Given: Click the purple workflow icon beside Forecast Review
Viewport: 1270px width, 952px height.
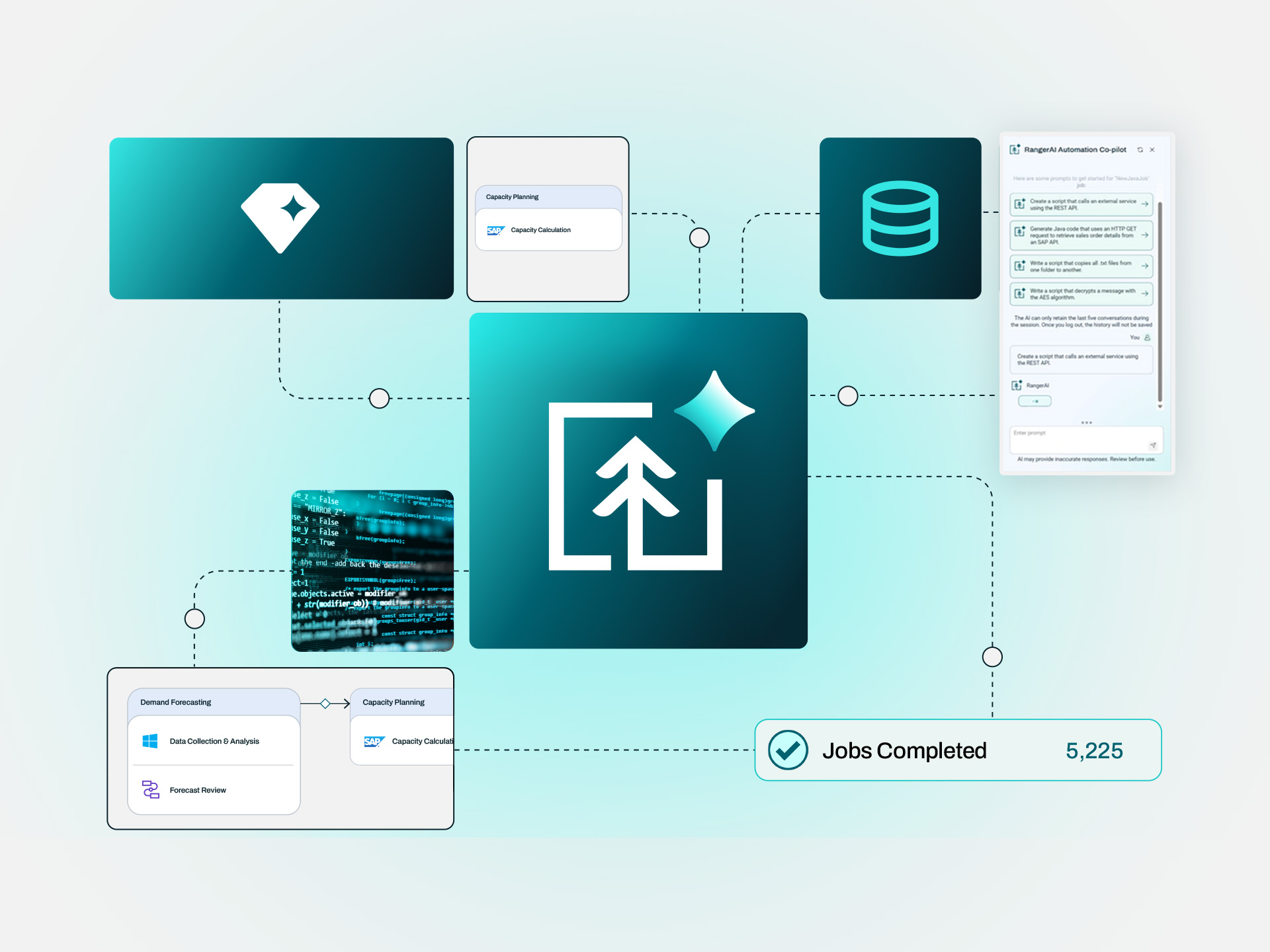Looking at the screenshot, I should (151, 789).
